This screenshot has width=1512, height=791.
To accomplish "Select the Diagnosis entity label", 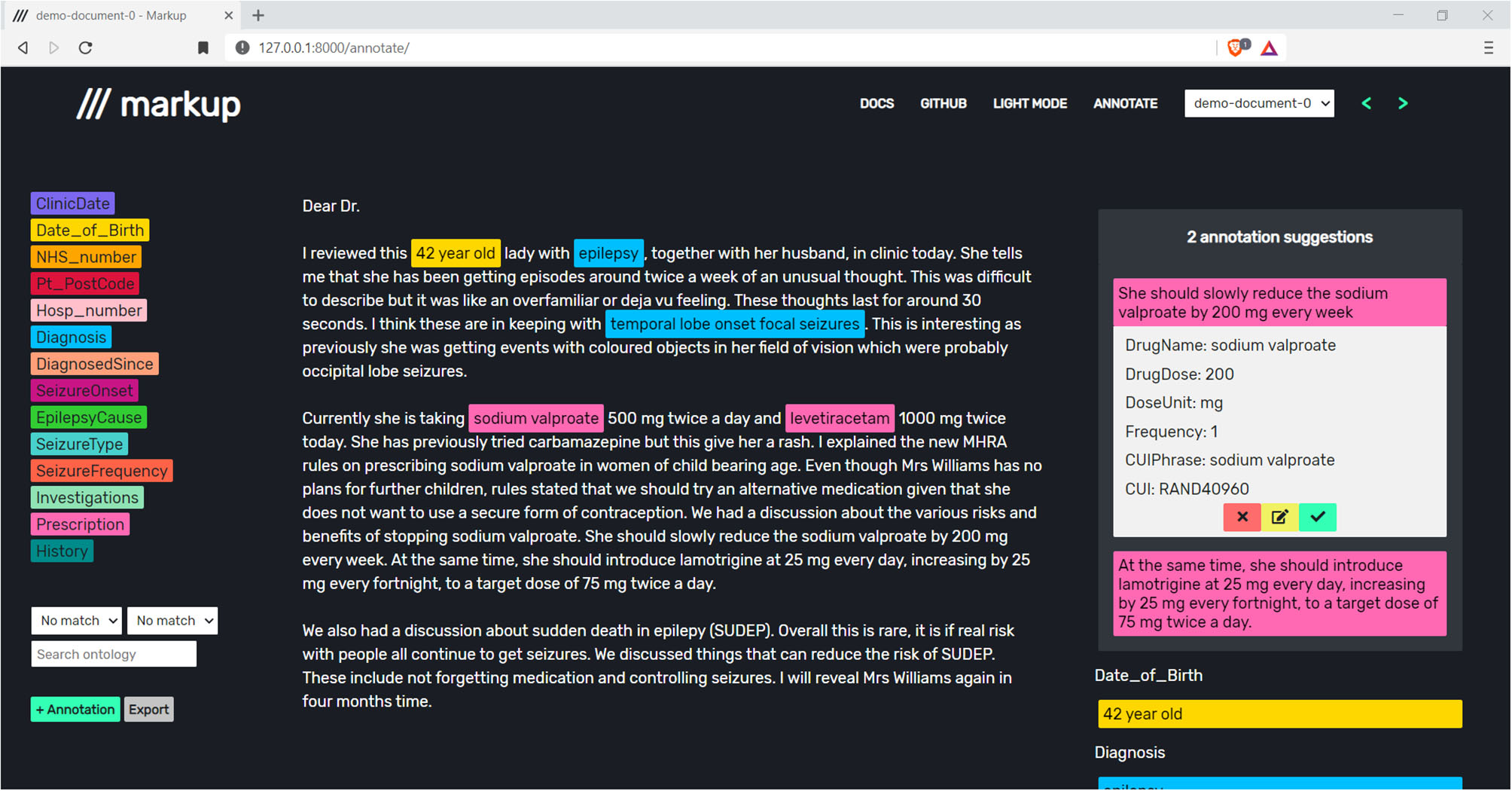I will (x=72, y=337).
